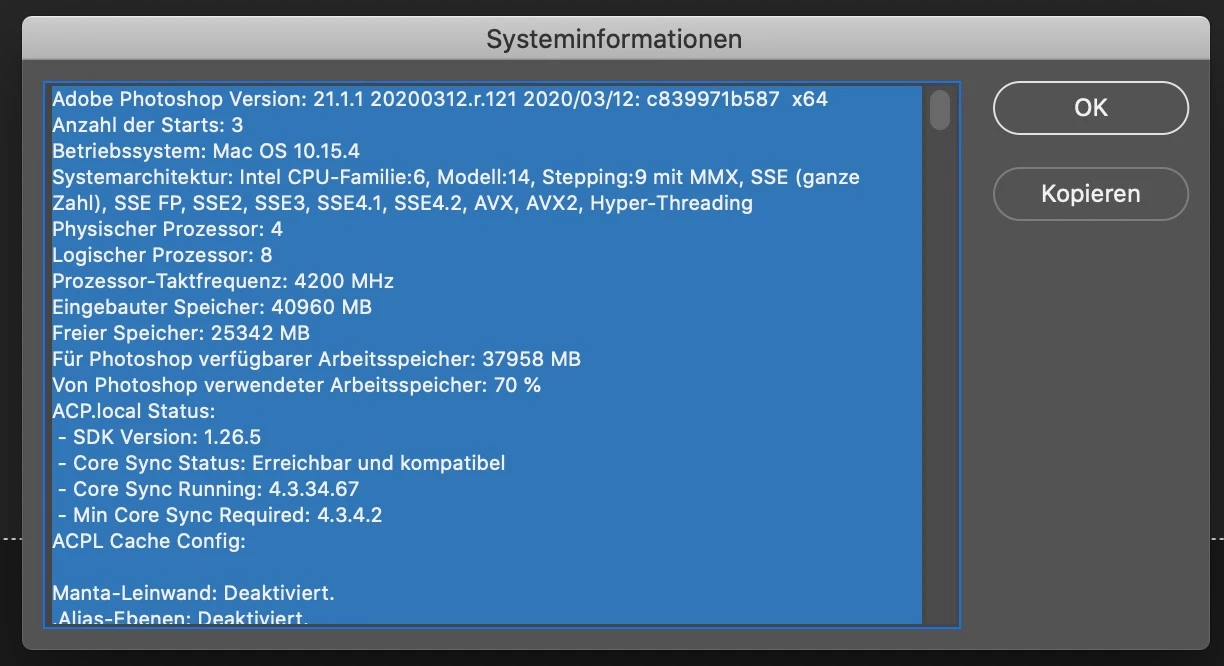This screenshot has width=1224, height=666.
Task: Click the "Core Sync Status: Erreichbar und kompatibel" line
Action: point(282,463)
